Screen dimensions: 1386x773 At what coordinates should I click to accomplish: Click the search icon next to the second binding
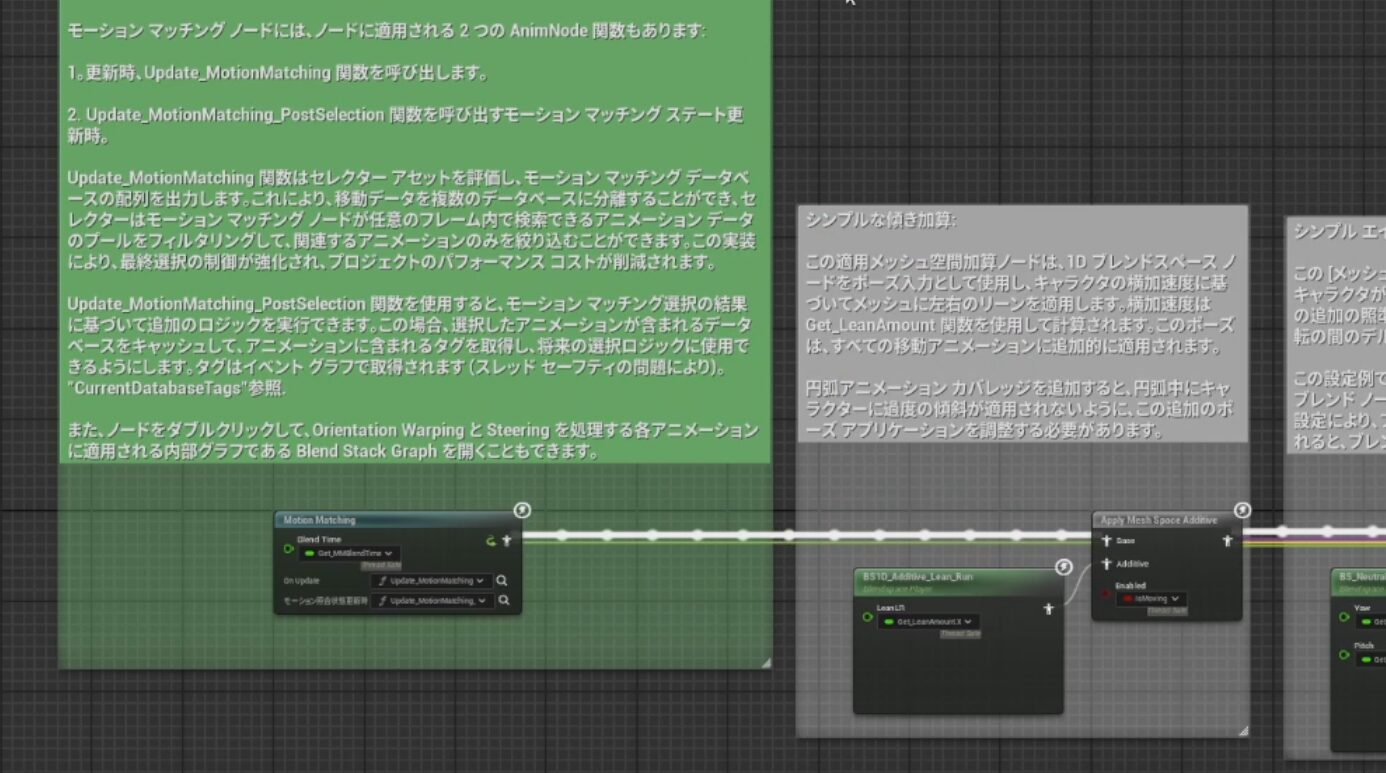(x=502, y=601)
